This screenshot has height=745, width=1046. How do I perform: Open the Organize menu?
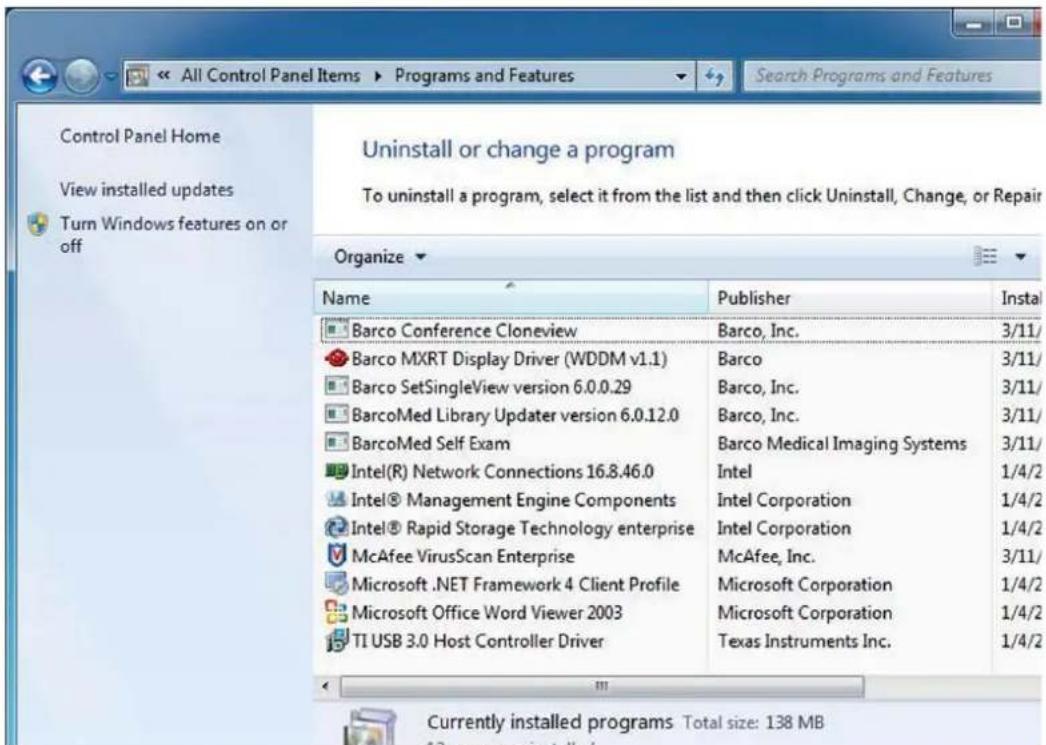pyautogui.click(x=380, y=257)
